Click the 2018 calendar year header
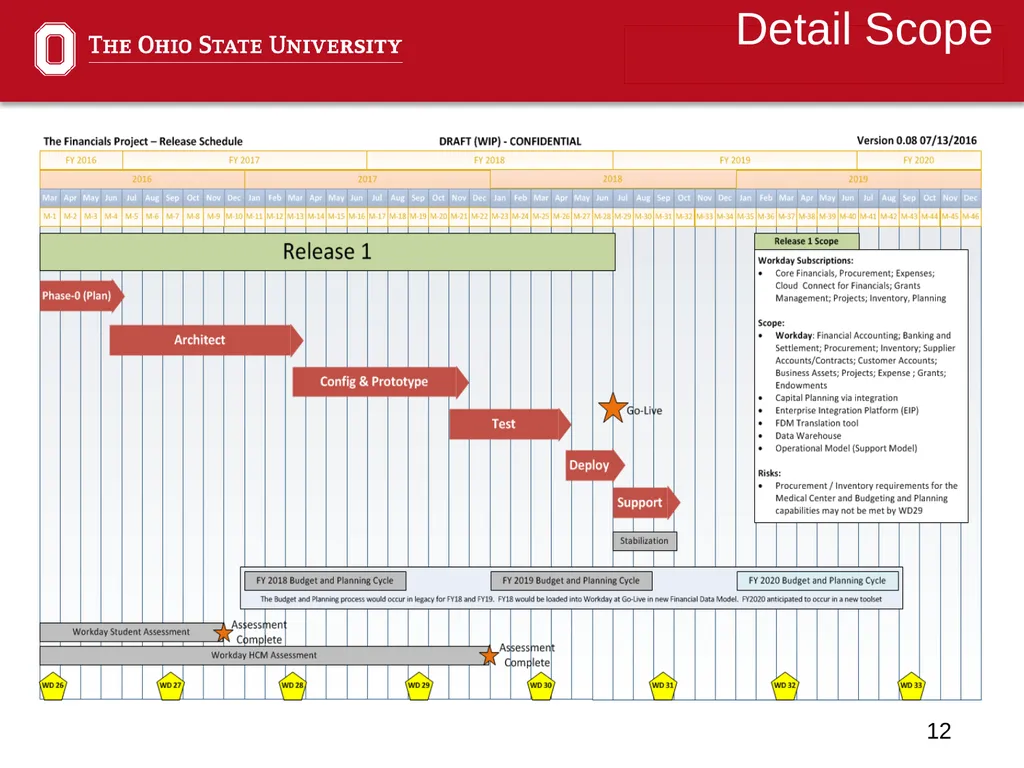The image size is (1024, 768). pyautogui.click(x=613, y=179)
